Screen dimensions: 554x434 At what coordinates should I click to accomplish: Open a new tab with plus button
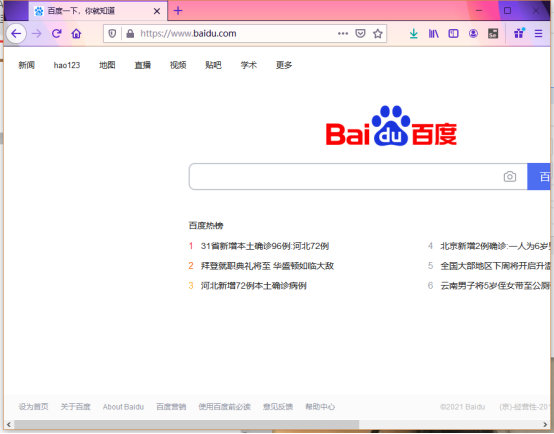(178, 11)
